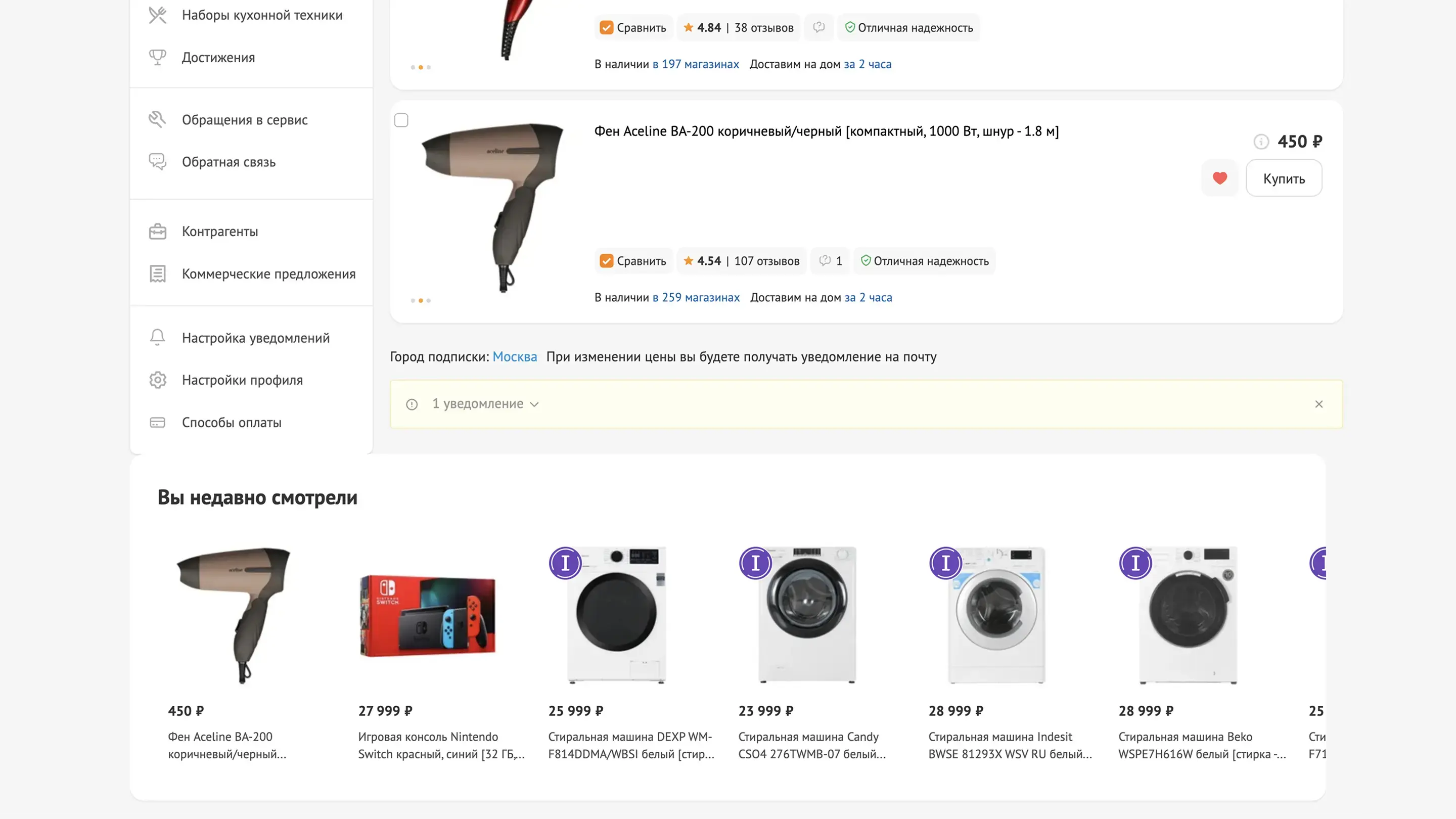
Task: Click the gear icon for profile settings
Action: tap(158, 380)
